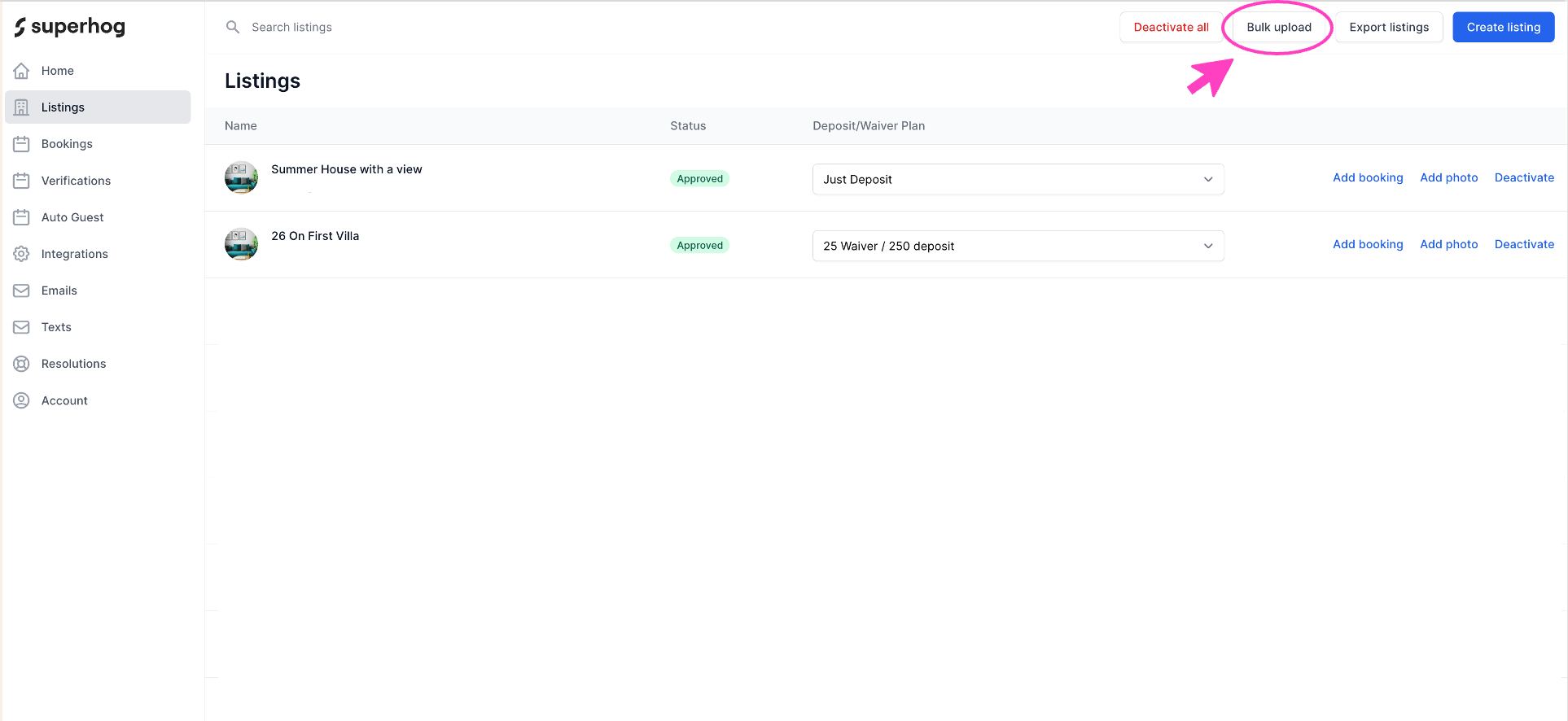Screen dimensions: 1568x721
Task: Click the Texts envelope icon
Action: pos(22,327)
